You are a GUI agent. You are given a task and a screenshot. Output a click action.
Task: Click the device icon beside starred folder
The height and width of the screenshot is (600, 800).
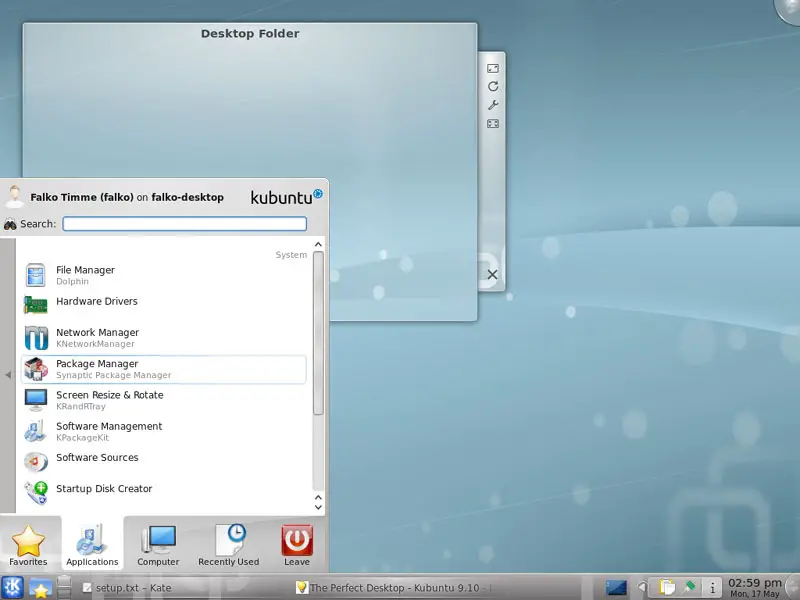(x=64, y=587)
